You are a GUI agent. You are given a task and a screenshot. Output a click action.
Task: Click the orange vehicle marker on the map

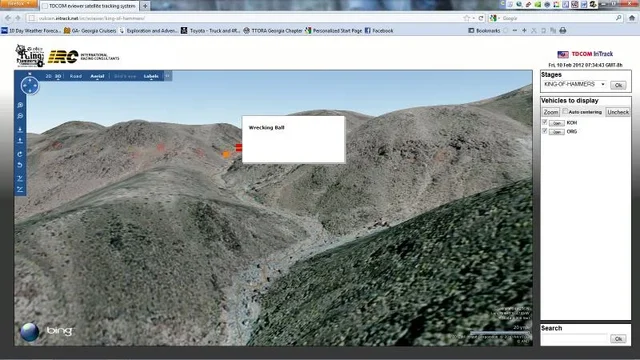coord(226,154)
